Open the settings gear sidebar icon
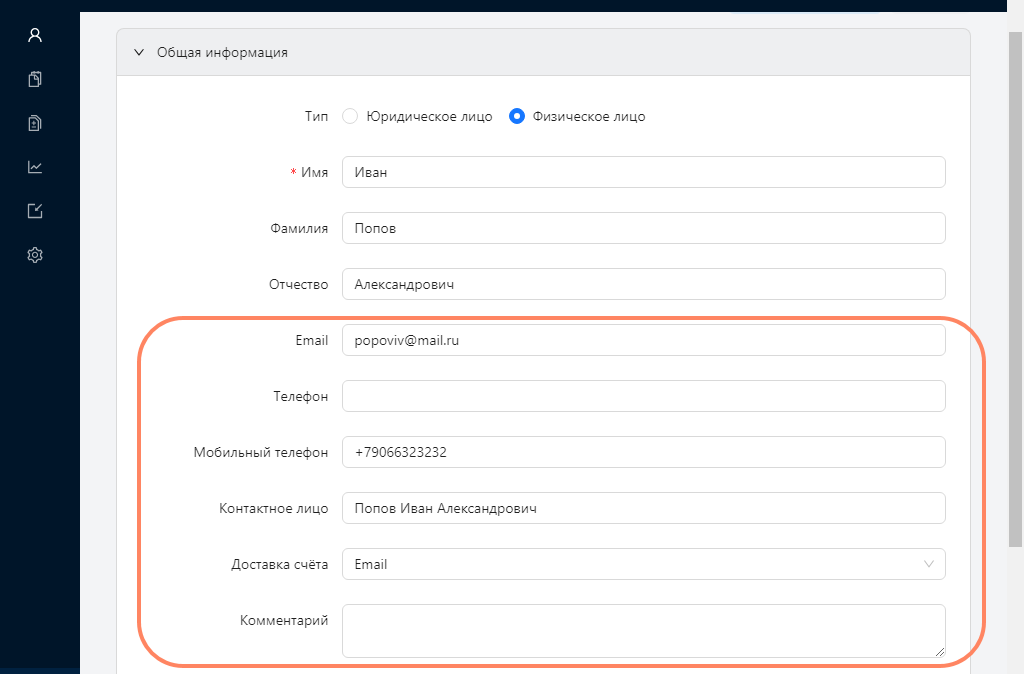 pos(35,255)
